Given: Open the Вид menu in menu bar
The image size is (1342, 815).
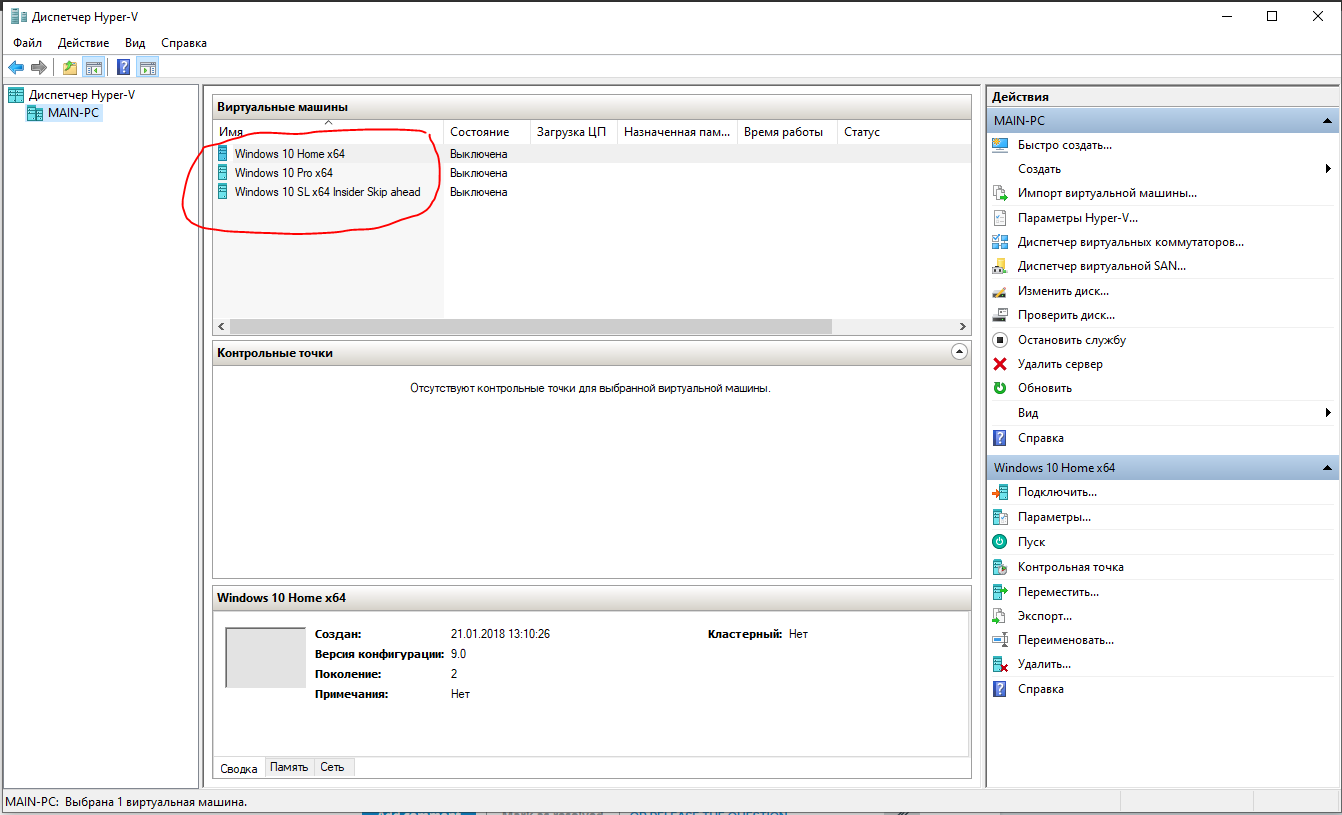Looking at the screenshot, I should coord(135,43).
